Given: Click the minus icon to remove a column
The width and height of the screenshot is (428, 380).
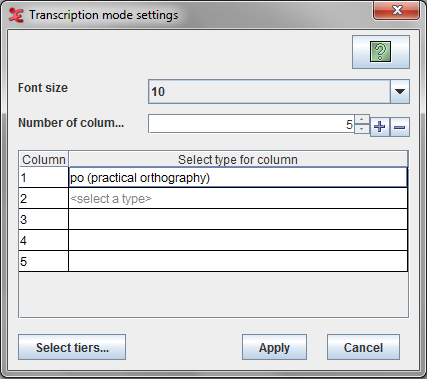Looking at the screenshot, I should [x=400, y=127].
